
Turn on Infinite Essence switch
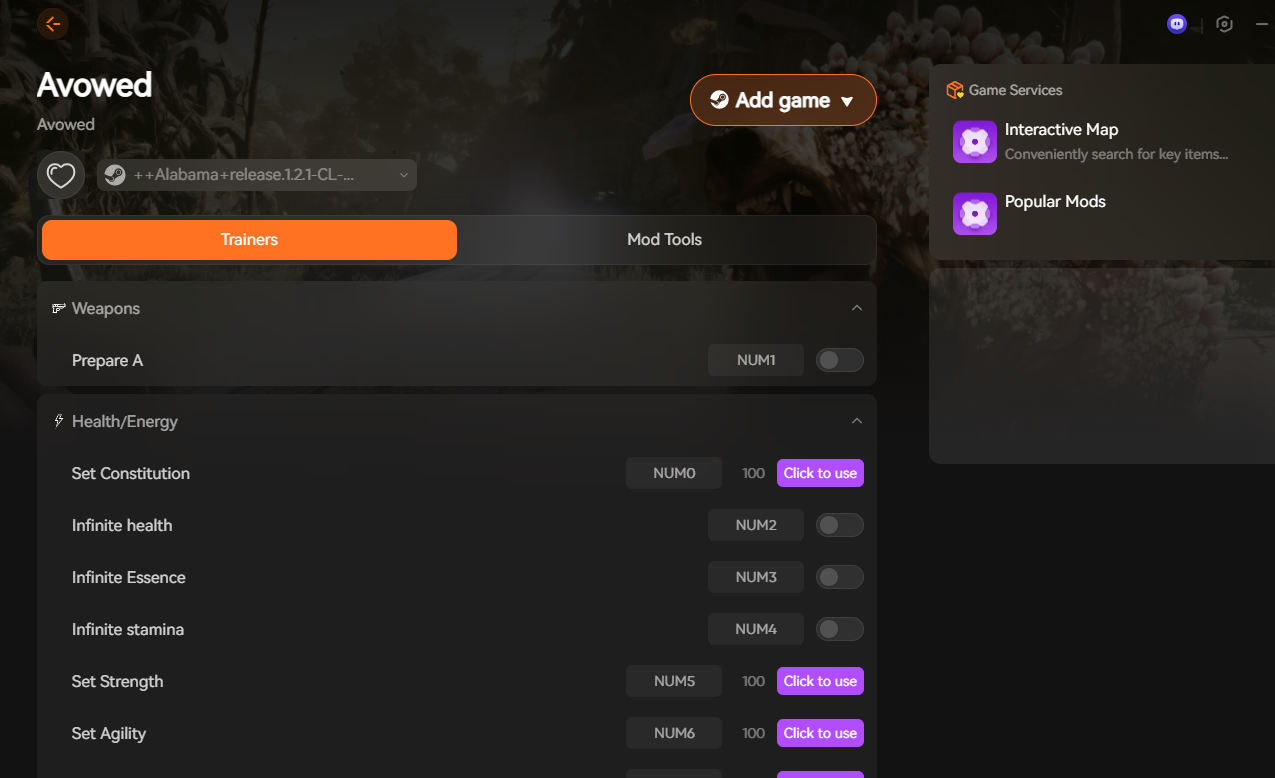[839, 577]
